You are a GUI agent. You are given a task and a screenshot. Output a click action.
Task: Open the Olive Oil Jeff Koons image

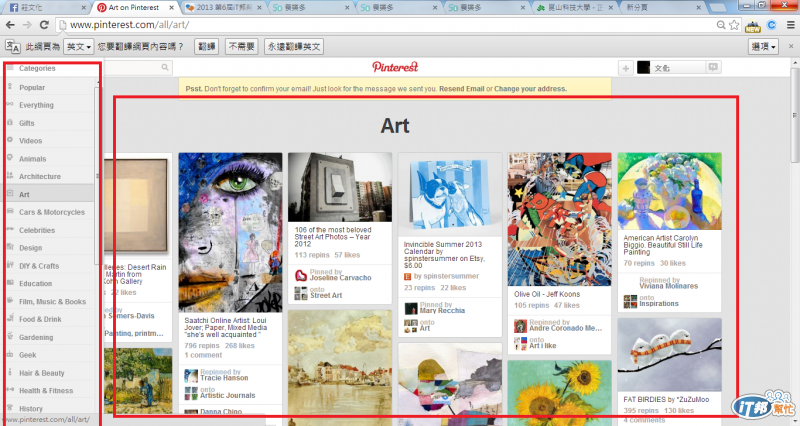pyautogui.click(x=560, y=219)
